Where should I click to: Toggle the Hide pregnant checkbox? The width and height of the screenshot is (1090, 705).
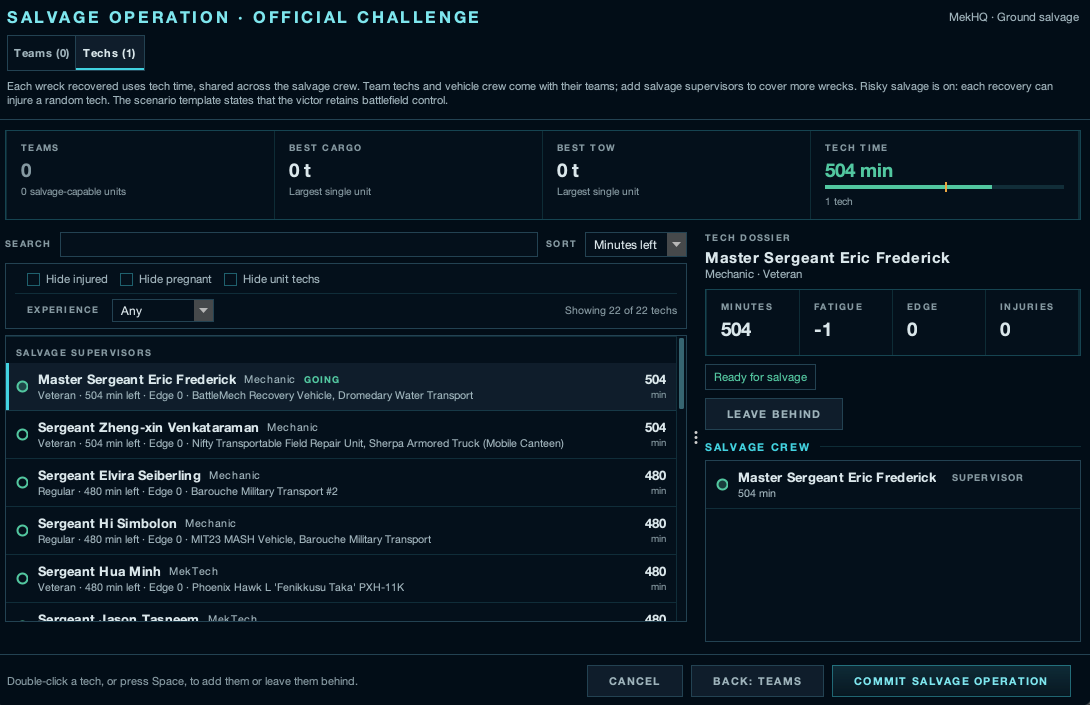click(127, 279)
